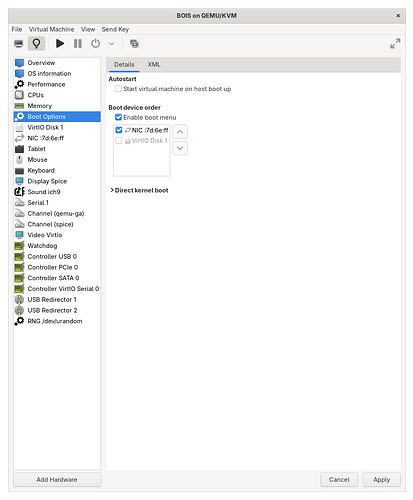
Task: Show virtual hardware details lightbulb icon
Action: click(x=36, y=44)
